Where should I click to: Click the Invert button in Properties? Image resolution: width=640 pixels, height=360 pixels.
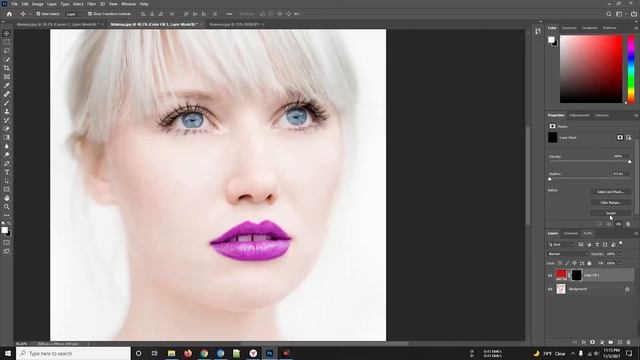(611, 213)
